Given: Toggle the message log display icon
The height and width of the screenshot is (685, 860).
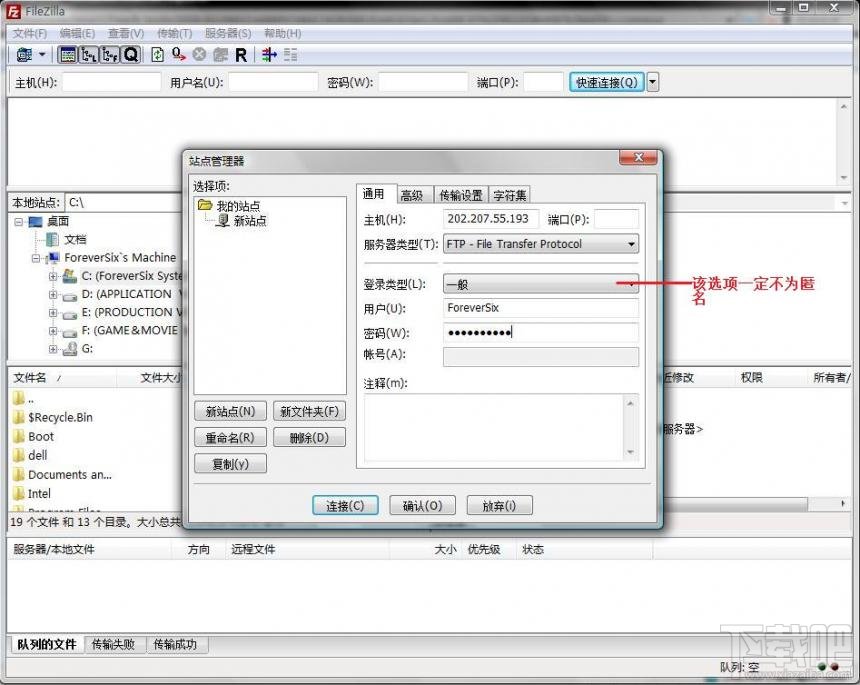Looking at the screenshot, I should point(67,55).
